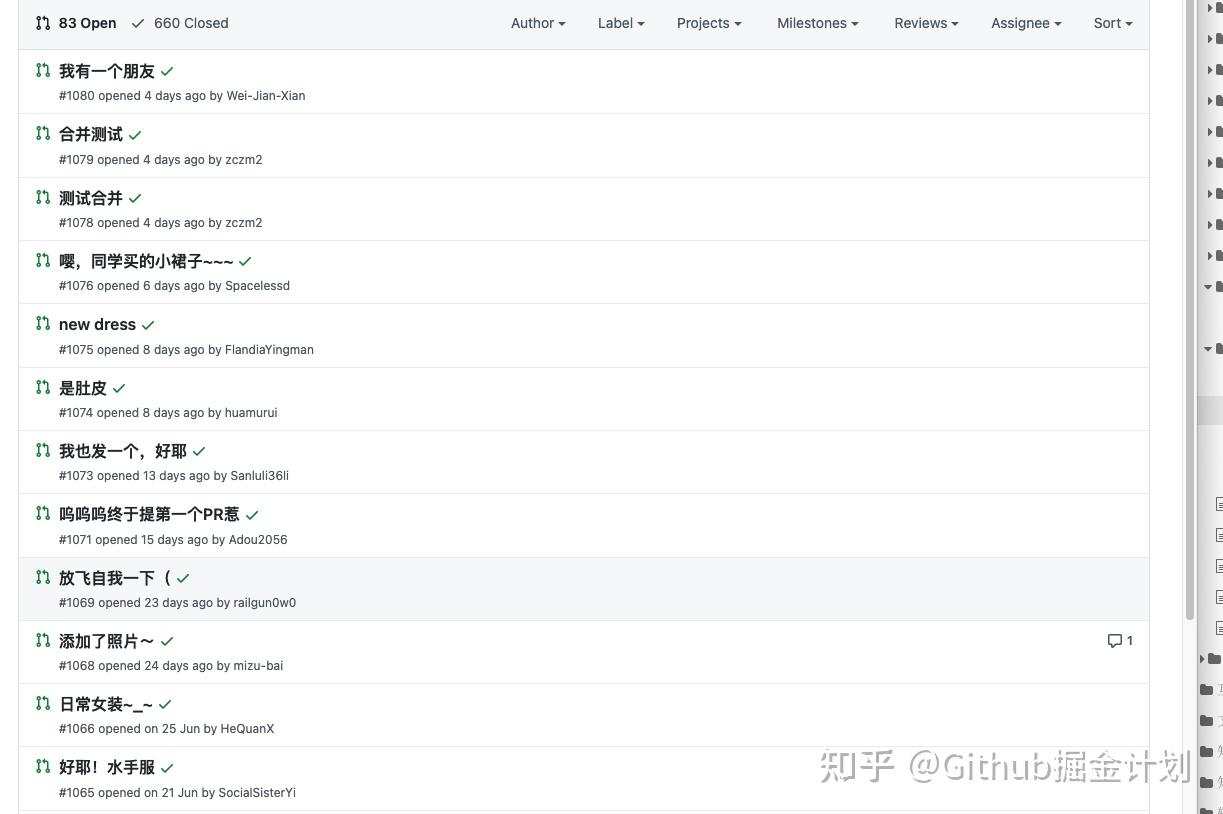Click the page's vertical scrollbar
The image size is (1223, 814).
tap(1190, 310)
